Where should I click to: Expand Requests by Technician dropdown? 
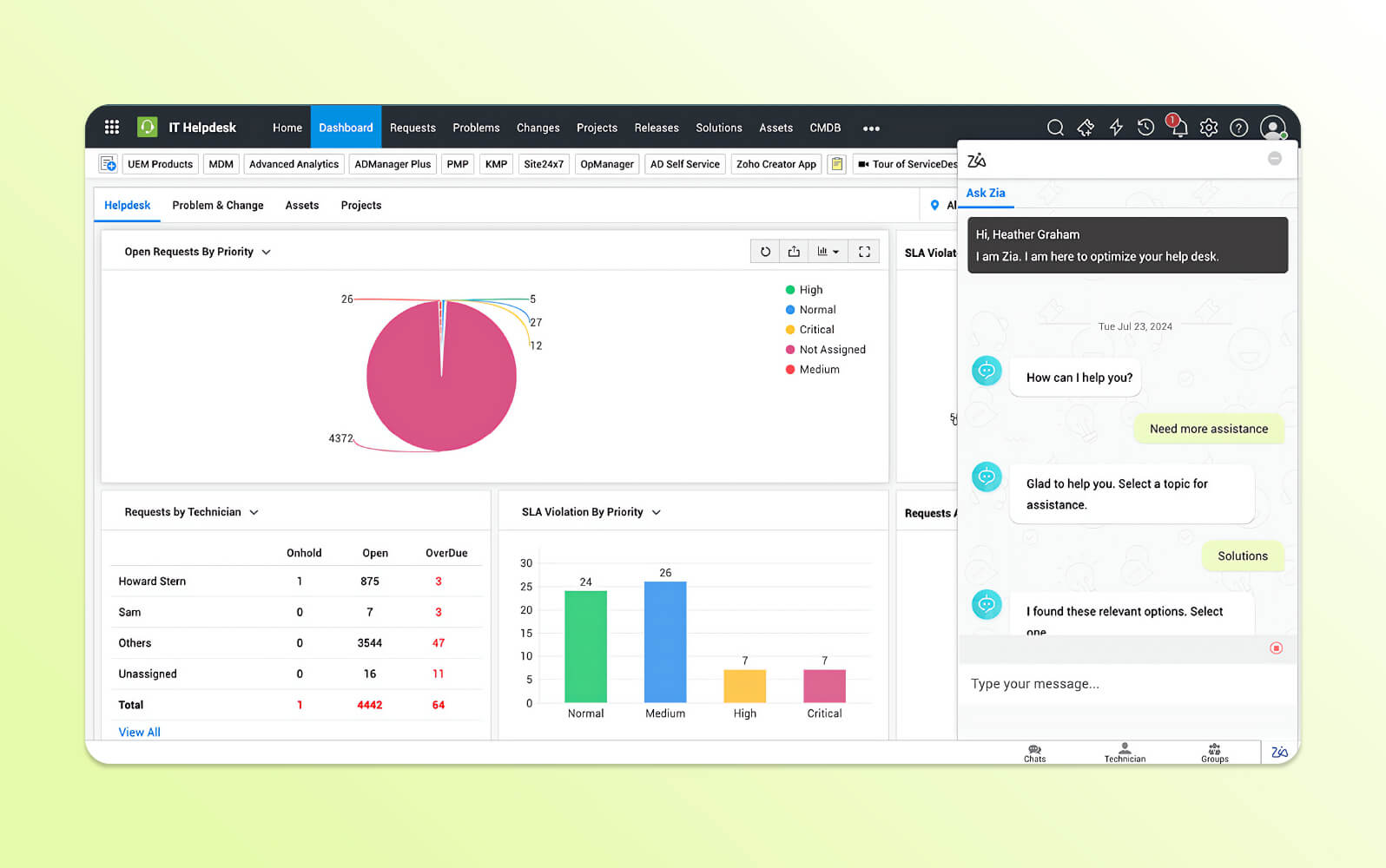tap(254, 513)
